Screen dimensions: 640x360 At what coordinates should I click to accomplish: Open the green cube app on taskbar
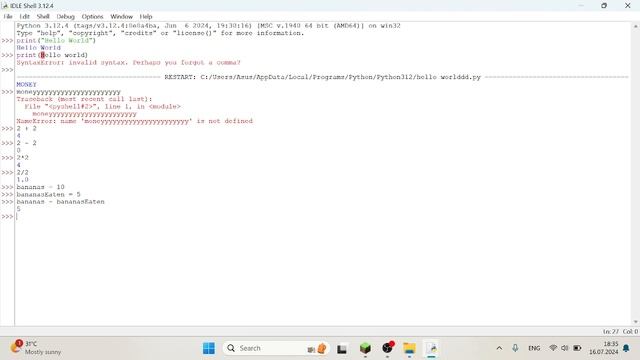[365, 348]
